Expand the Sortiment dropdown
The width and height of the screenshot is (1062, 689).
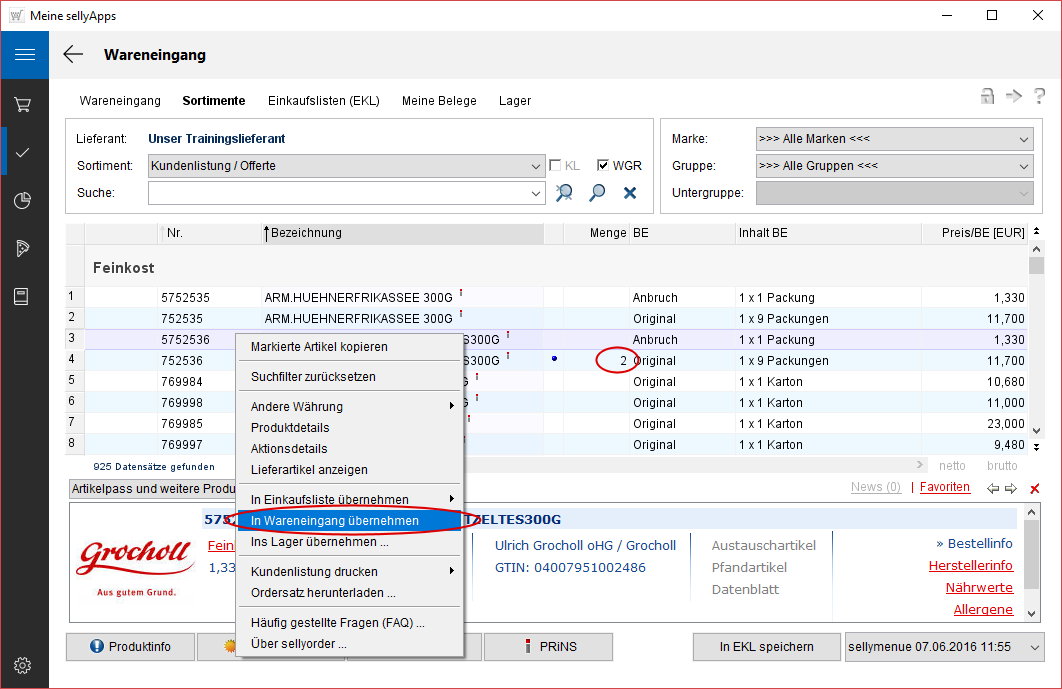click(536, 166)
